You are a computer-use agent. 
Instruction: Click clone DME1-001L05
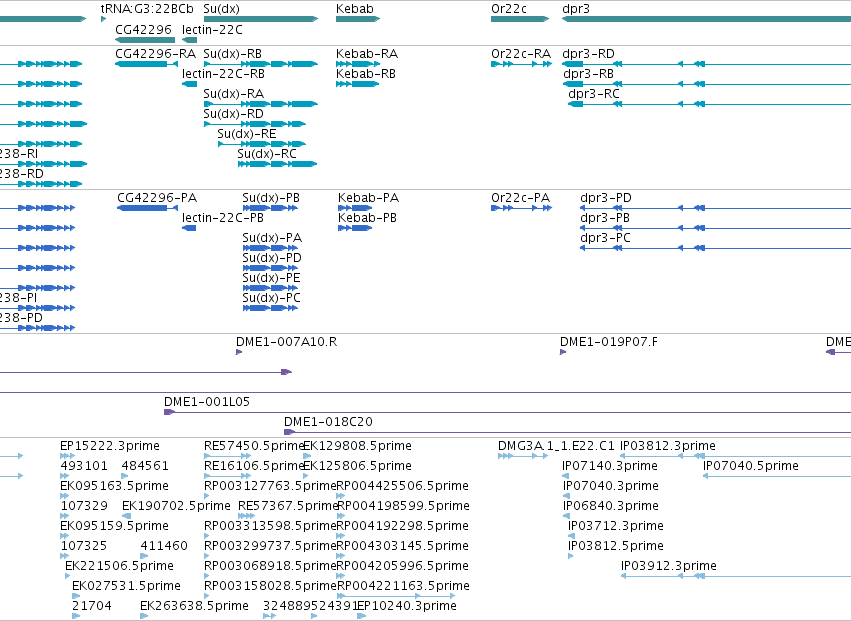(x=207, y=402)
